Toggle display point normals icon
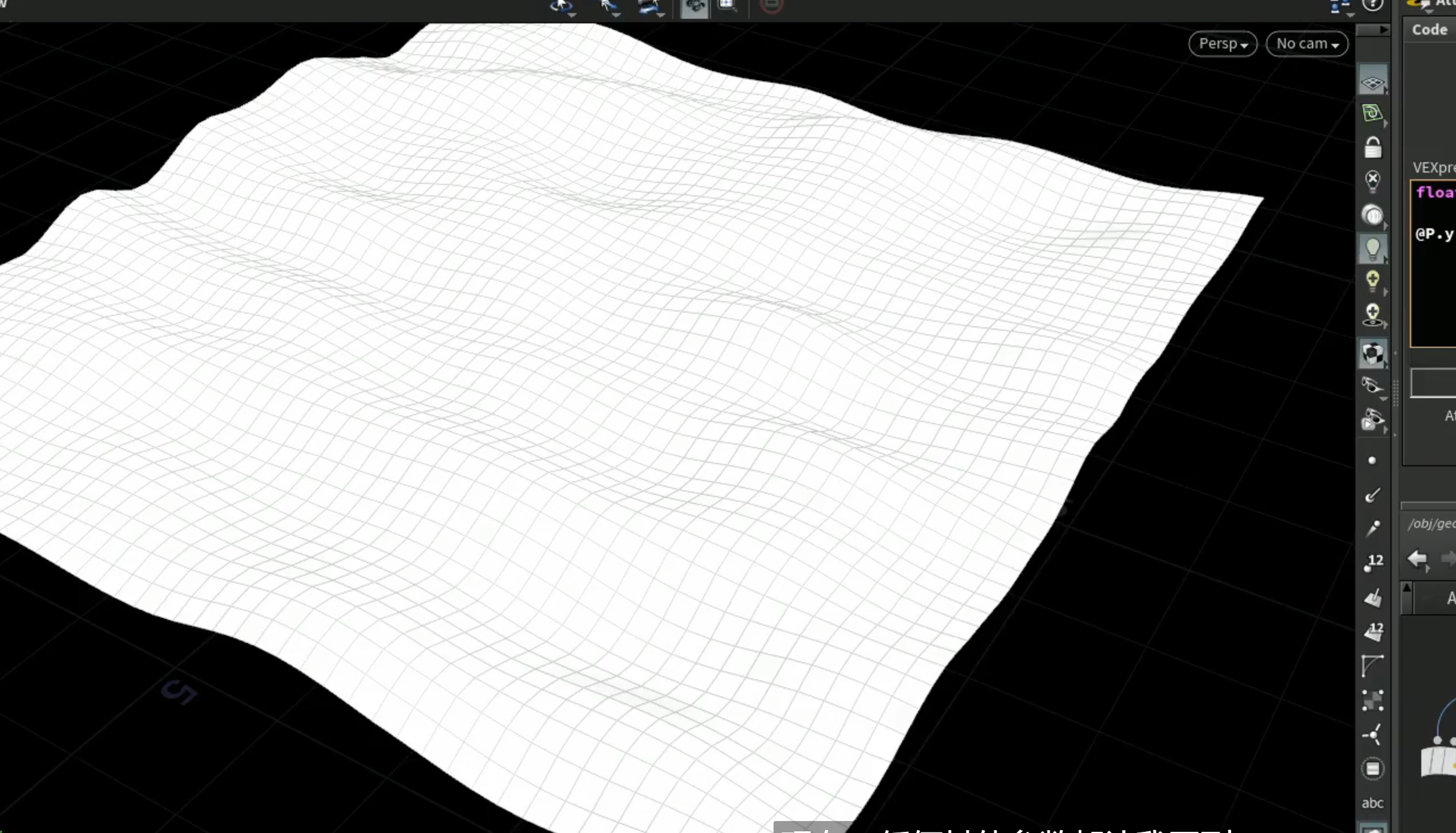Screen dimensions: 1456x833 (1372, 495)
